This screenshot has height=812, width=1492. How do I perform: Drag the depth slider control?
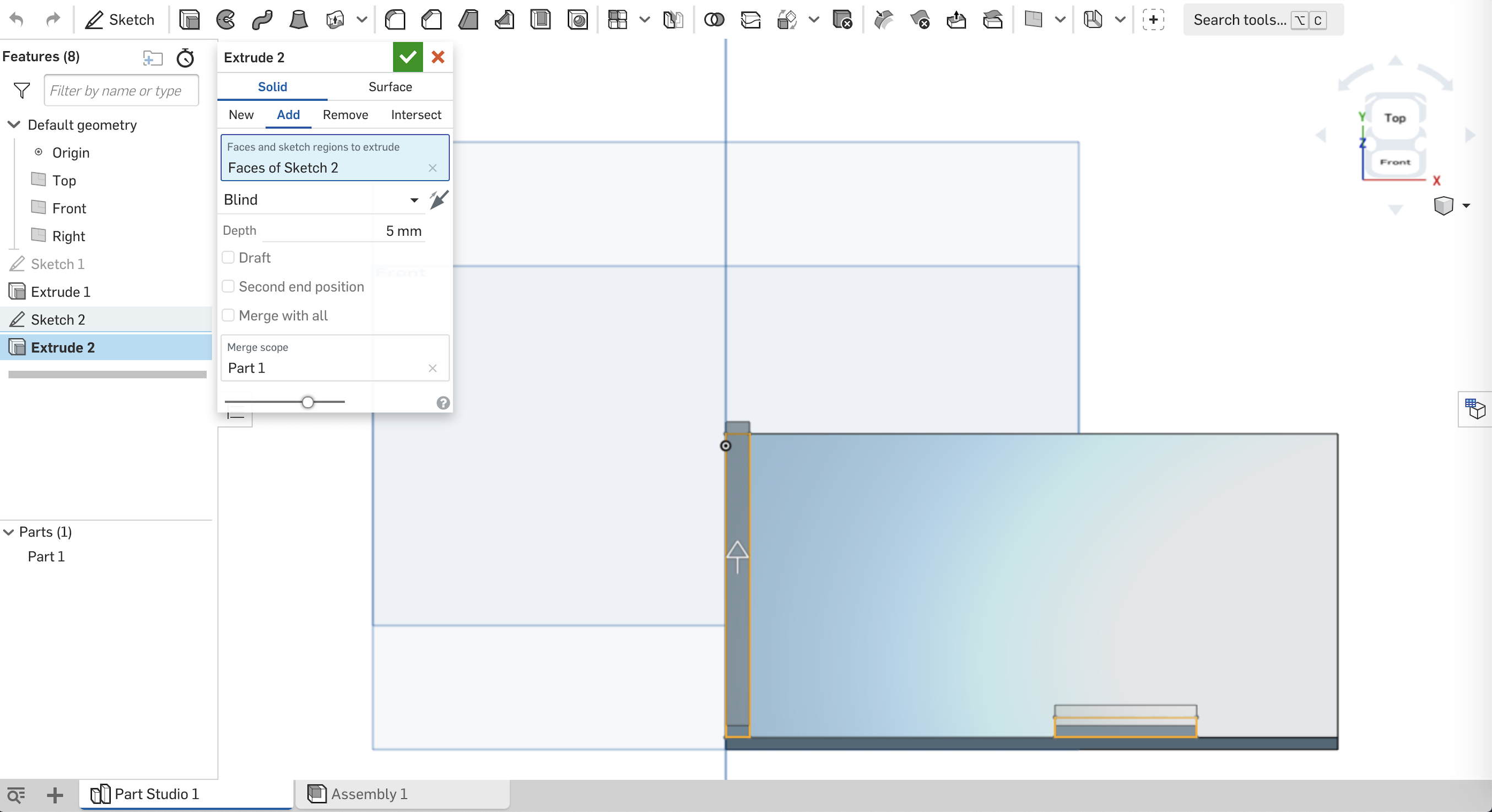point(308,400)
